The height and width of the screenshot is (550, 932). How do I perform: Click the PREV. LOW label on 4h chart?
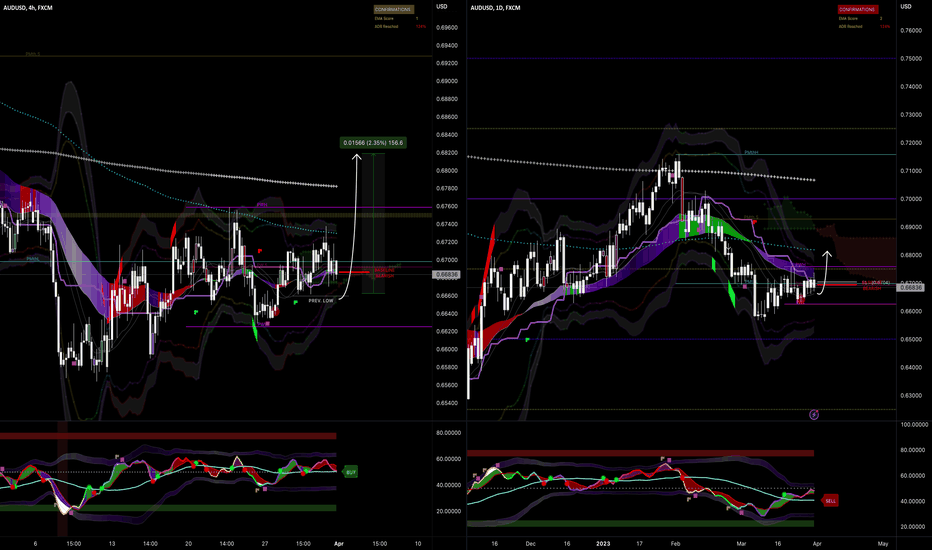pyautogui.click(x=321, y=301)
